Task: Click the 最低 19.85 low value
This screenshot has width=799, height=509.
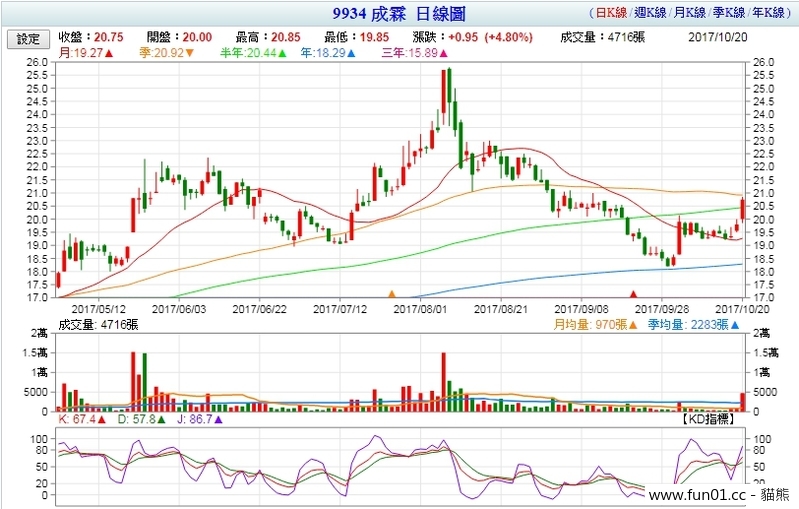Action: tap(357, 37)
